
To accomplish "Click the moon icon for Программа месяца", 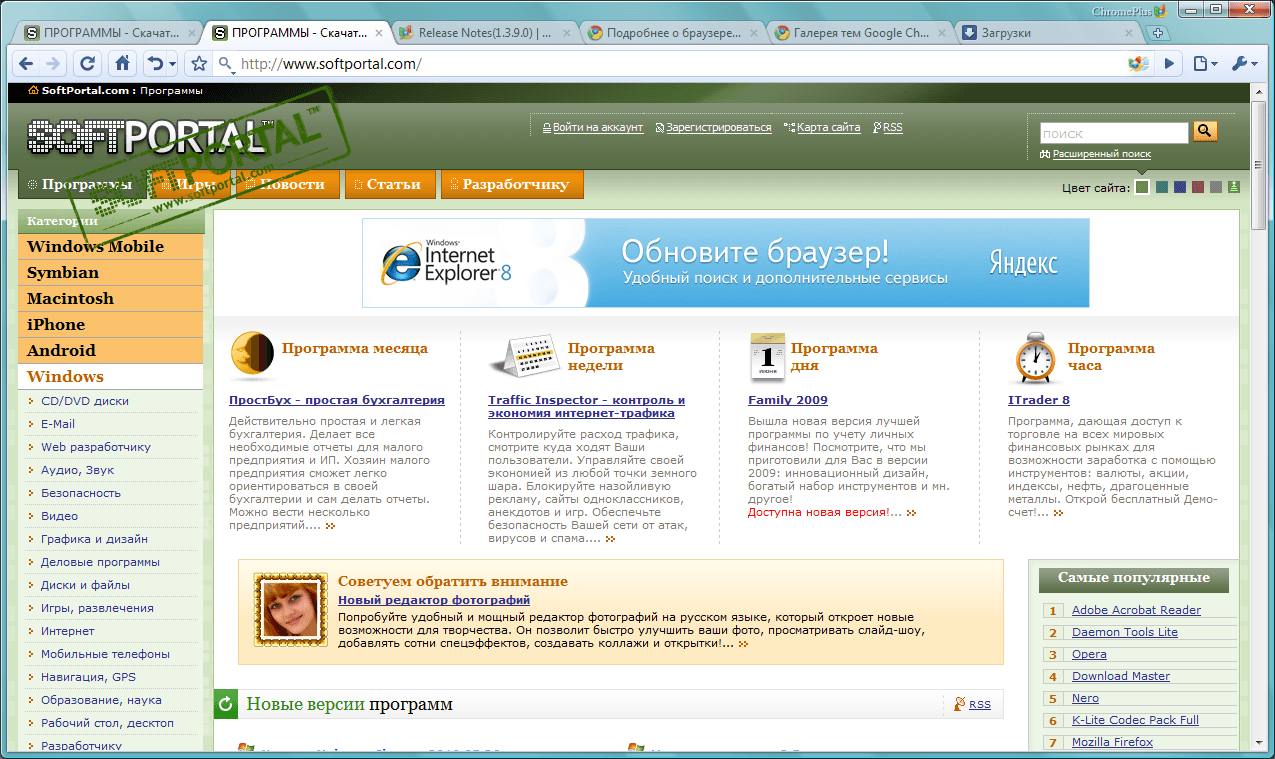I will (253, 356).
